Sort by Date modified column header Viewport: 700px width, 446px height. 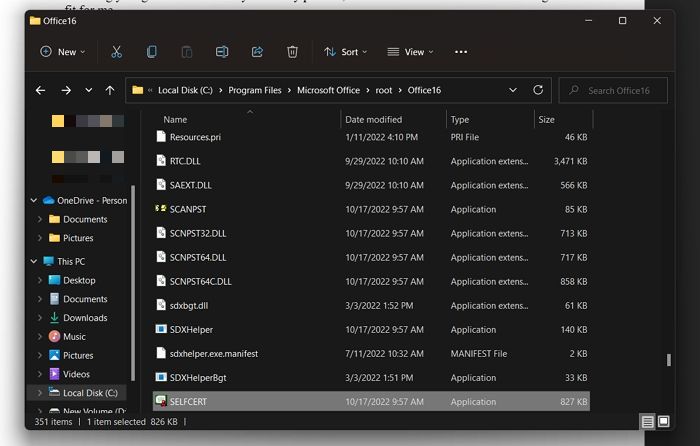(373, 120)
